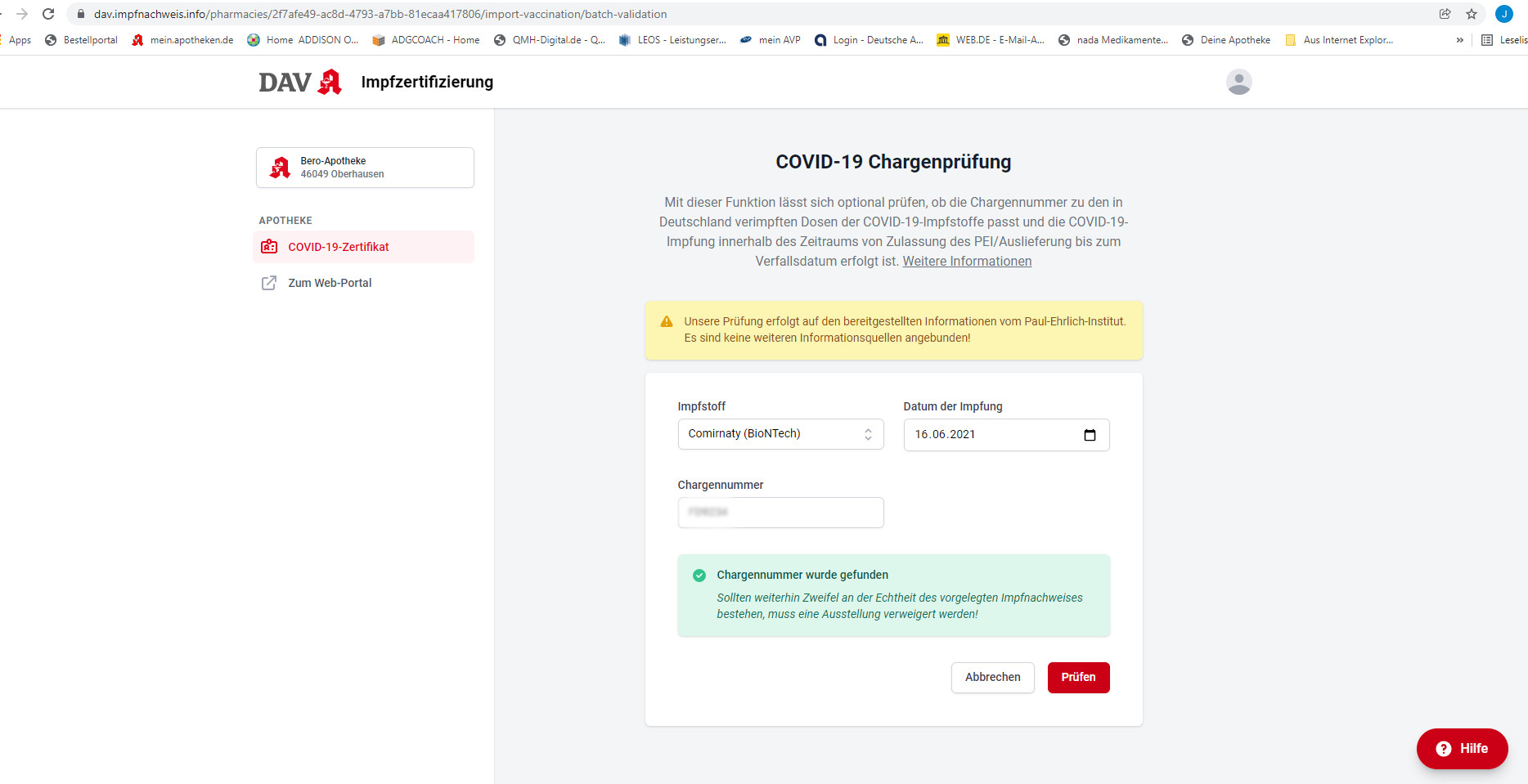Open COVID-19-Zertifikat in the sidebar
Image resolution: width=1528 pixels, height=784 pixels.
click(339, 247)
